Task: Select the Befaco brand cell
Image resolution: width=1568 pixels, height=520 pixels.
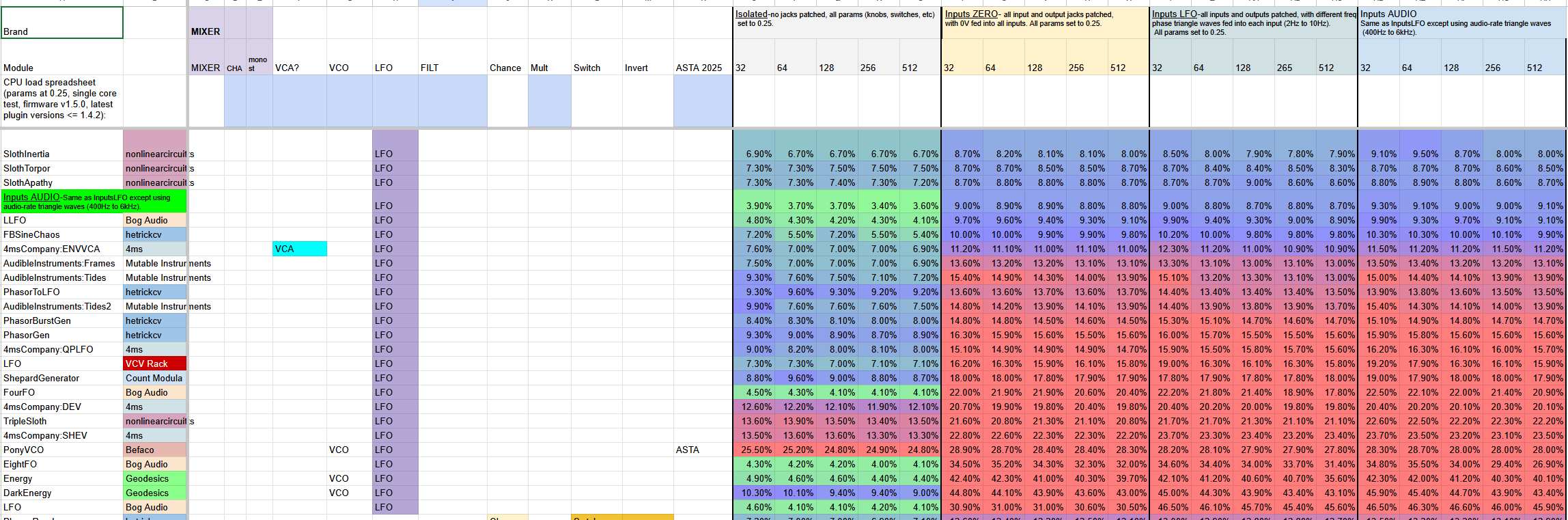Action: (155, 450)
